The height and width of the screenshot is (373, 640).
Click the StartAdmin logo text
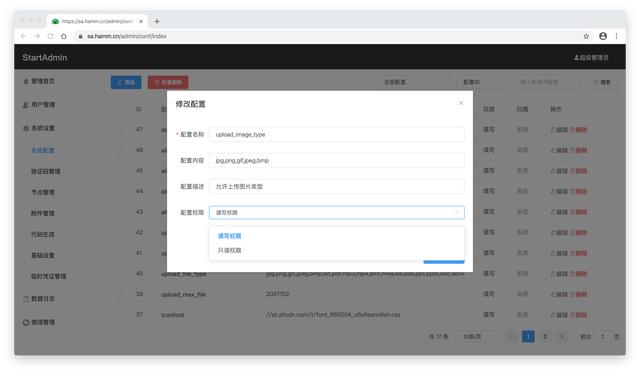click(45, 58)
